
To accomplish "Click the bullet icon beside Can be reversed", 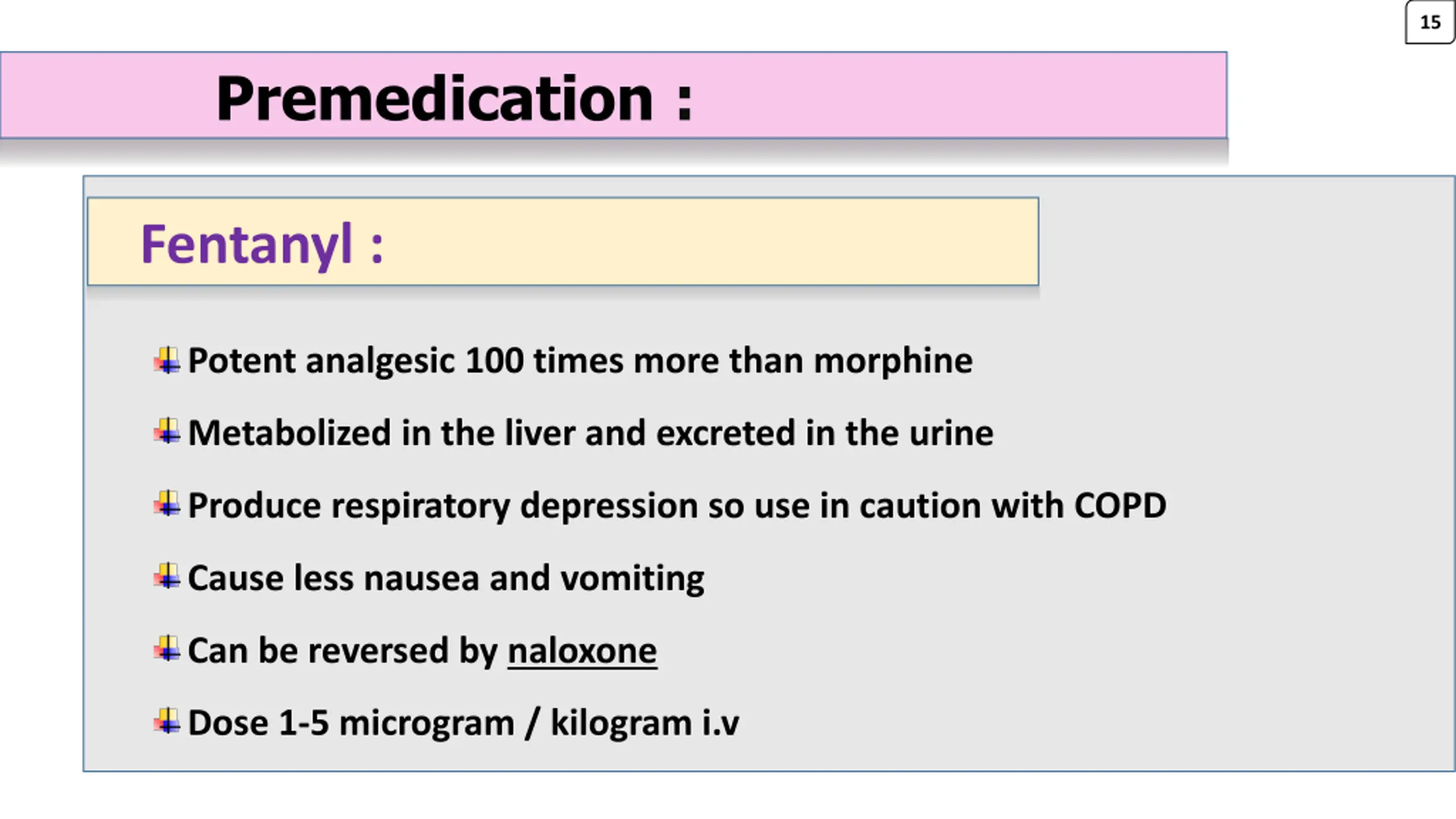I will click(167, 650).
